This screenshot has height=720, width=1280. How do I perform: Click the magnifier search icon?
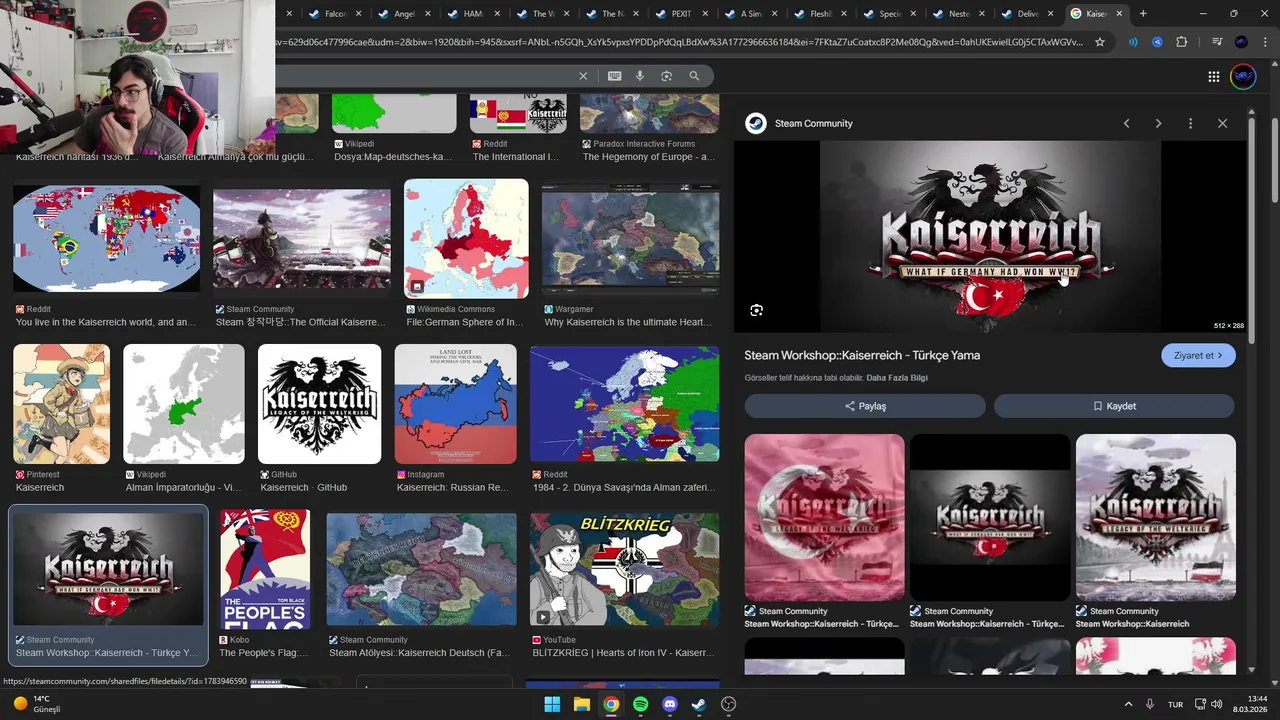pyautogui.click(x=694, y=76)
